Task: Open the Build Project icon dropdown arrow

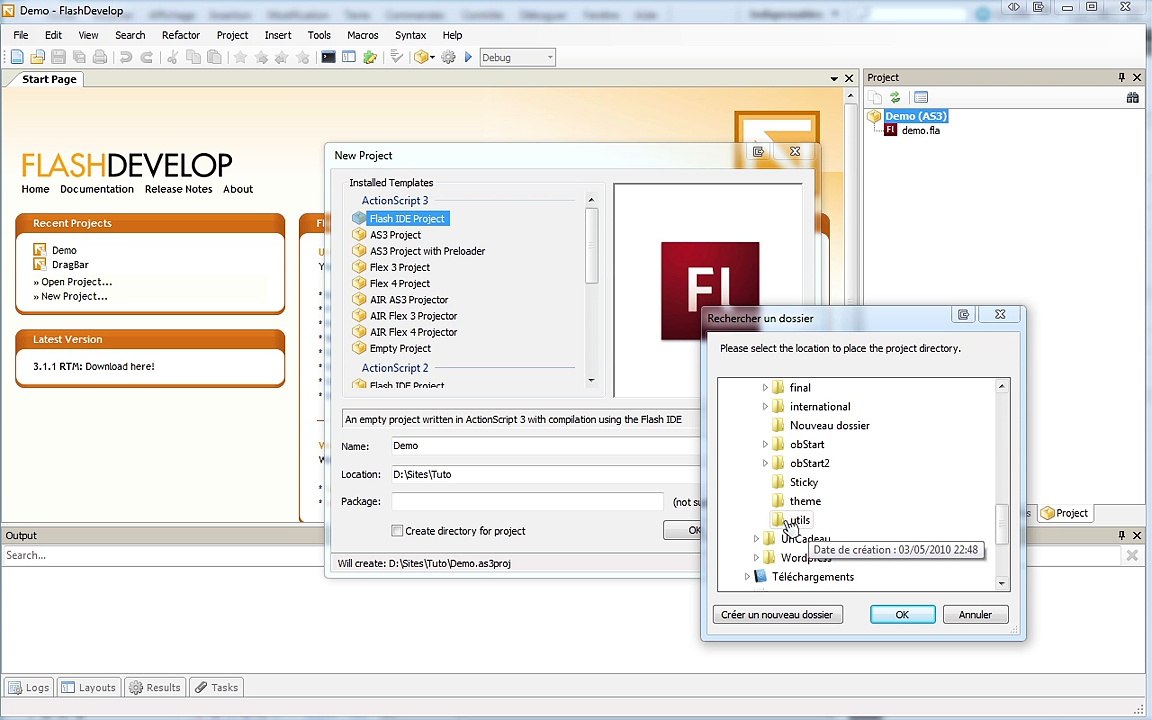Action: 433,57
